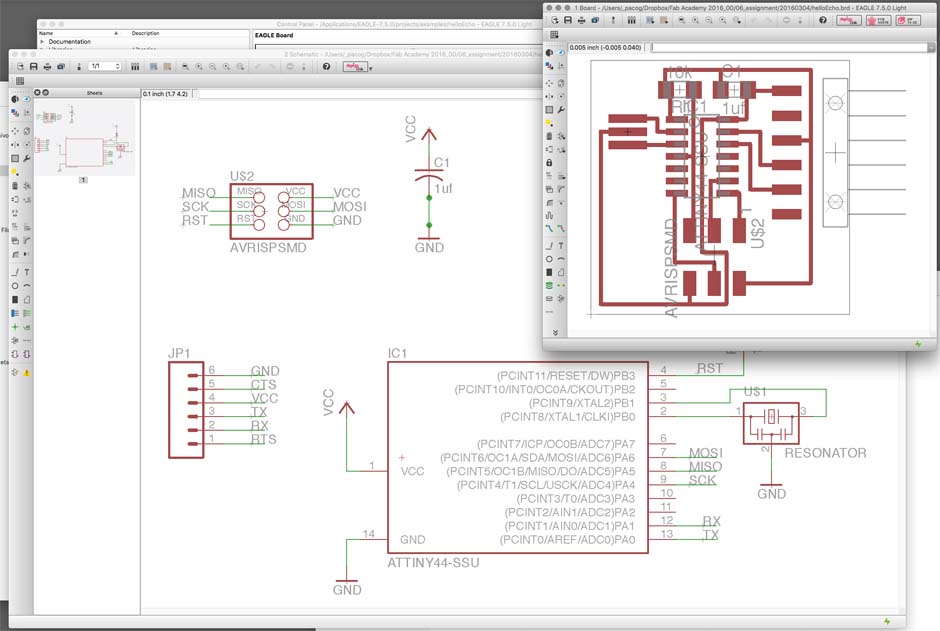Zoom to fit in the Board window
The width and height of the screenshot is (940, 631).
682,20
